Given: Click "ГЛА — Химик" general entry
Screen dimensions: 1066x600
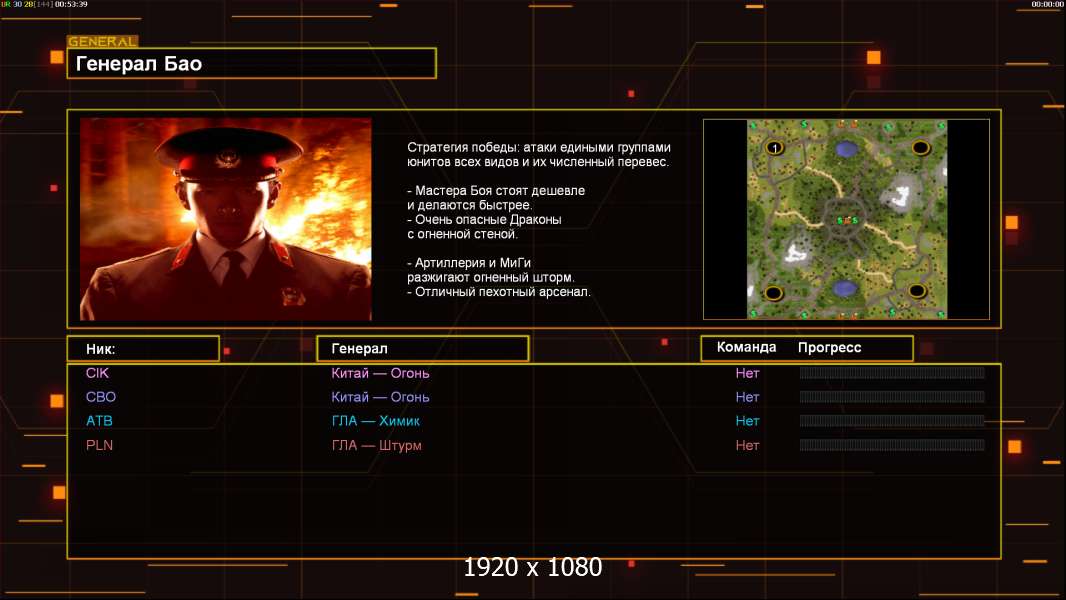Looking at the screenshot, I should point(375,421).
